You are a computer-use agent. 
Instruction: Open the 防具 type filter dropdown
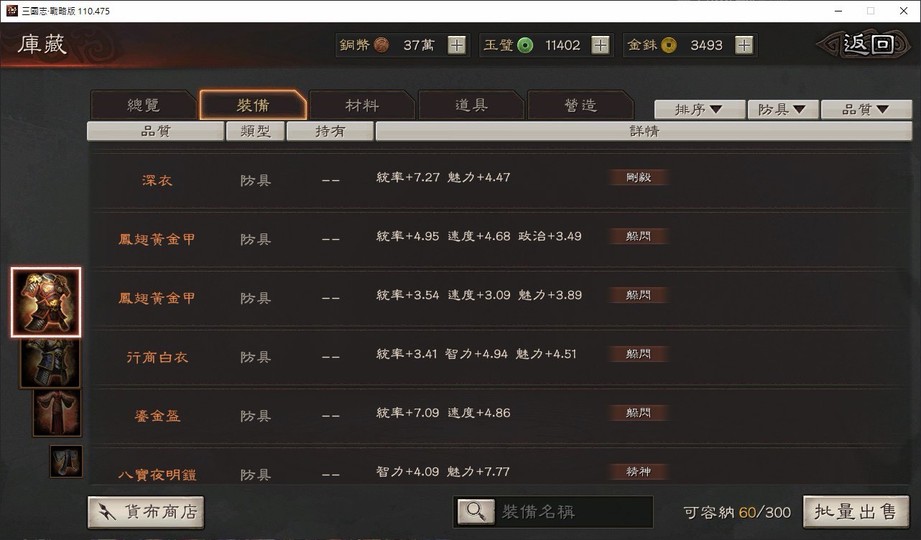point(782,109)
